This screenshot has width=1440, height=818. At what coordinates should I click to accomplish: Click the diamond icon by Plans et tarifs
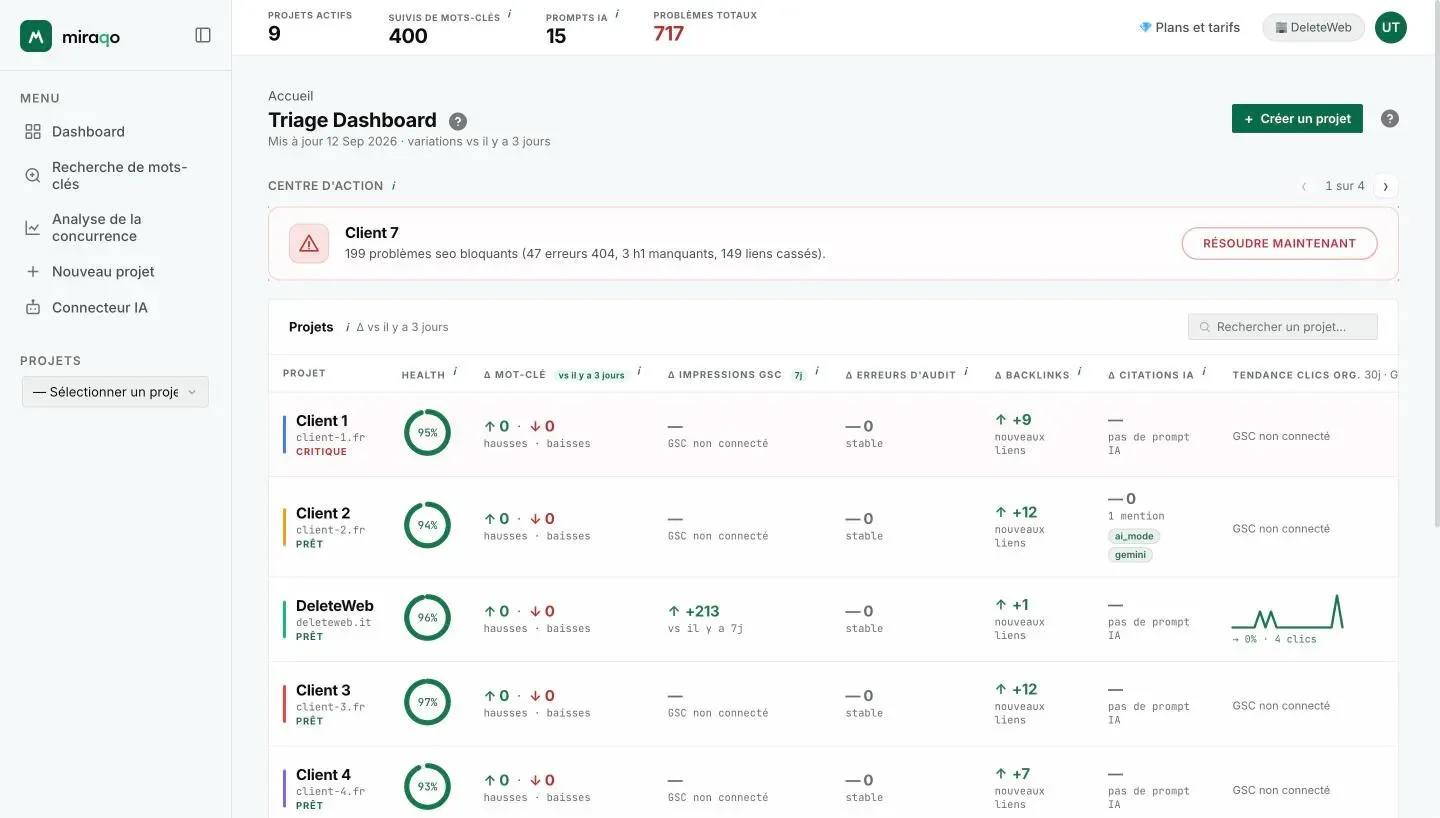[x=1145, y=27]
